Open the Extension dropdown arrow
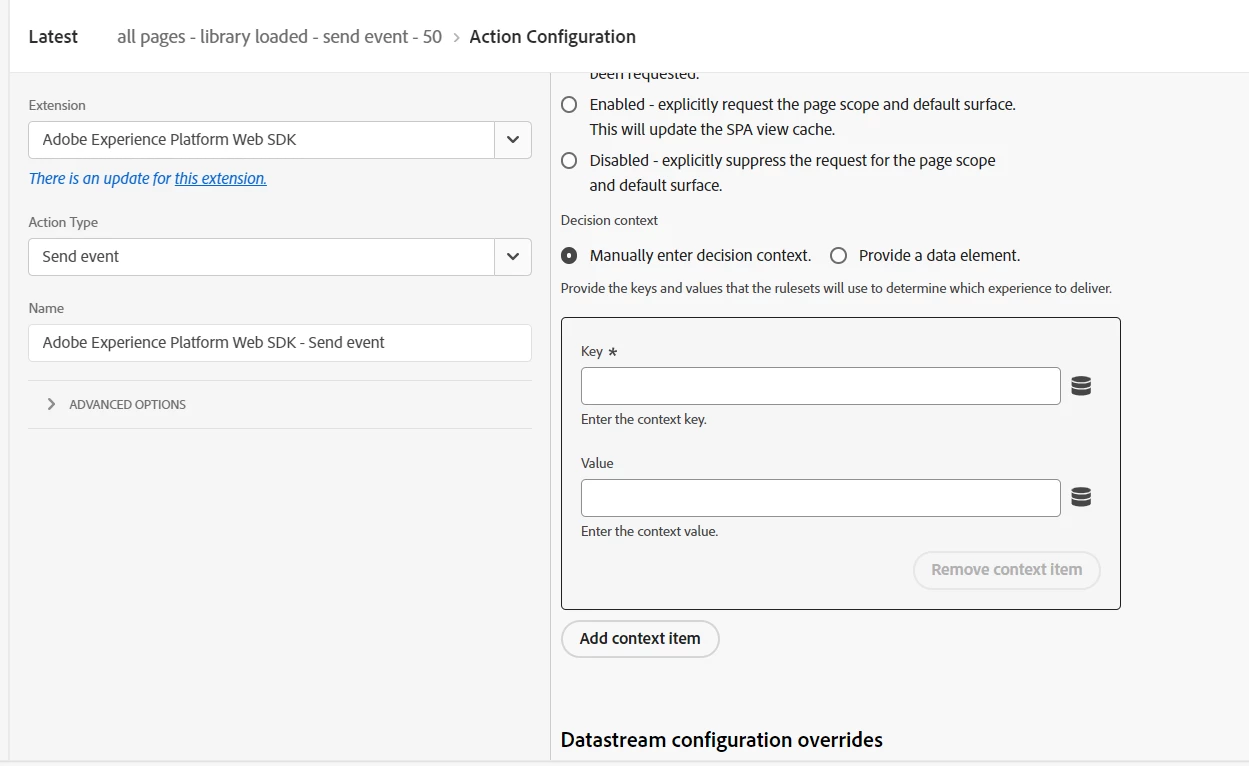Viewport: 1249px width, 766px height. tap(512, 140)
